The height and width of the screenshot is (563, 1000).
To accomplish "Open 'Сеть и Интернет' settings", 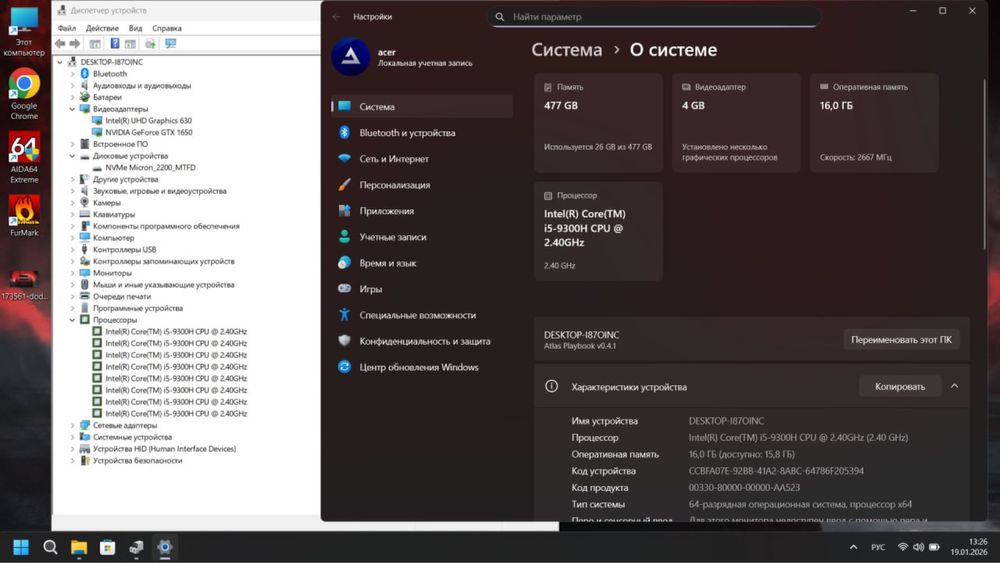I will 422,159.
